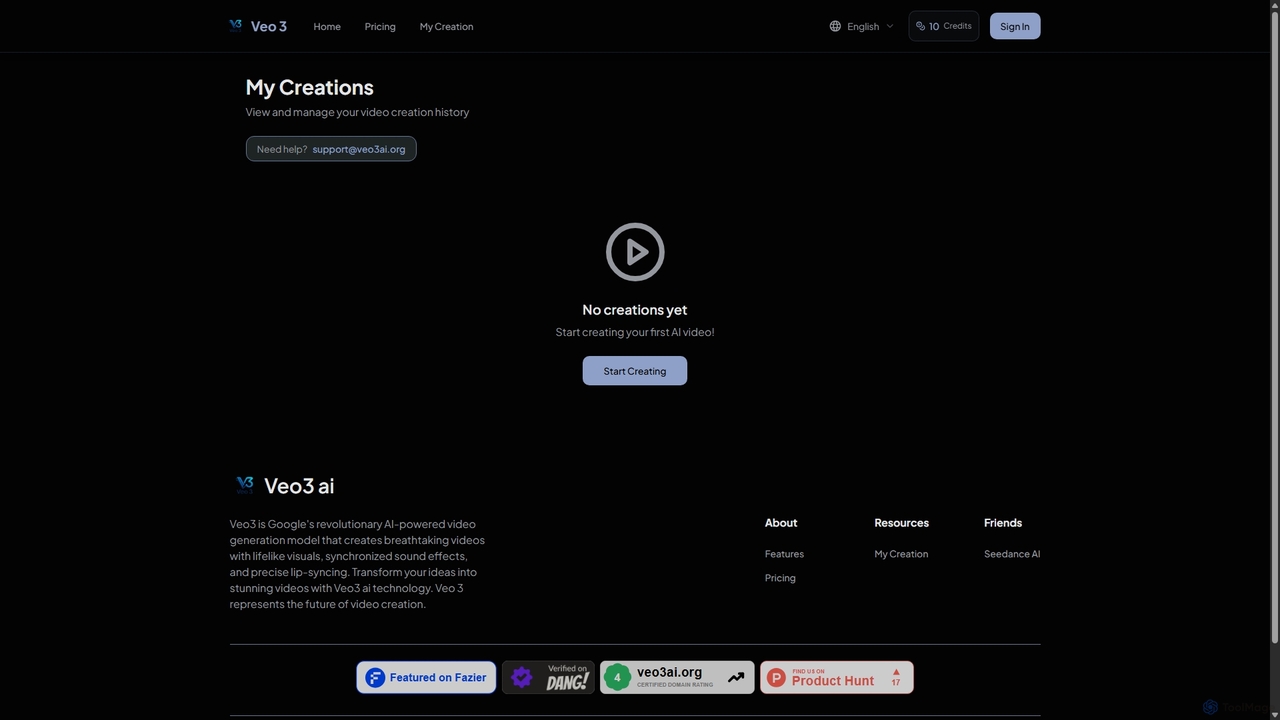Open the Product Hunt badge
Image resolution: width=1280 pixels, height=720 pixels.
tap(837, 677)
